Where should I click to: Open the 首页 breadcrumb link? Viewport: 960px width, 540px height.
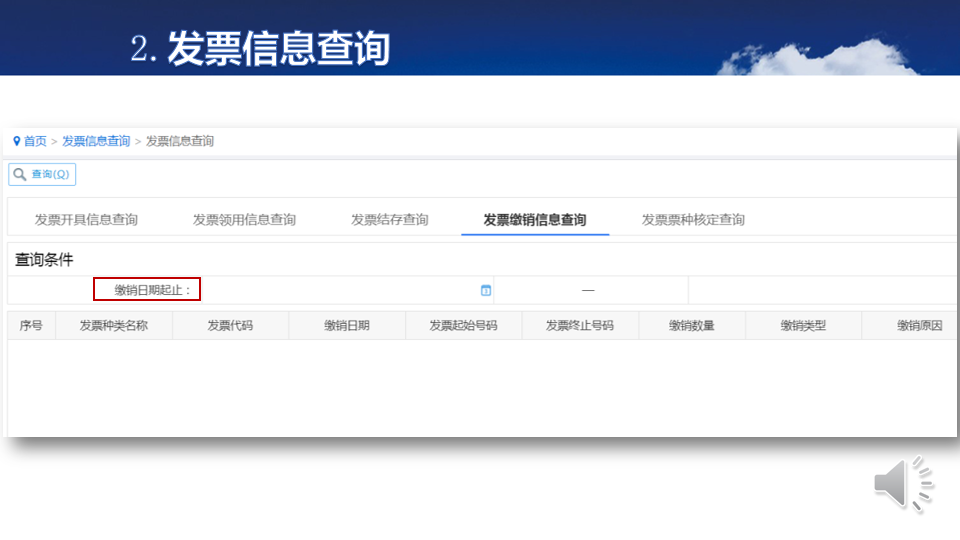point(35,141)
